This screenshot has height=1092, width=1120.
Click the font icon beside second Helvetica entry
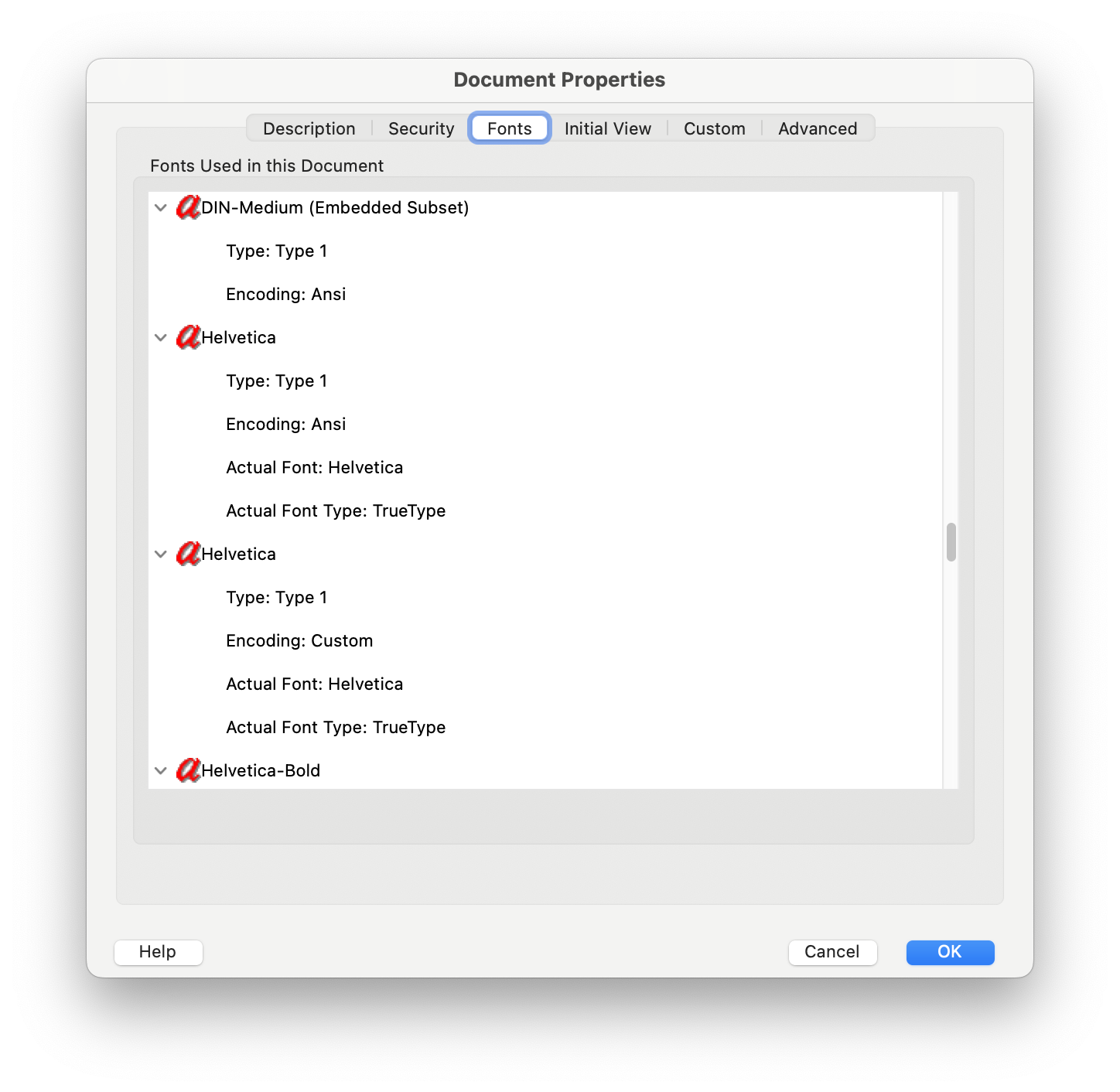coord(188,554)
